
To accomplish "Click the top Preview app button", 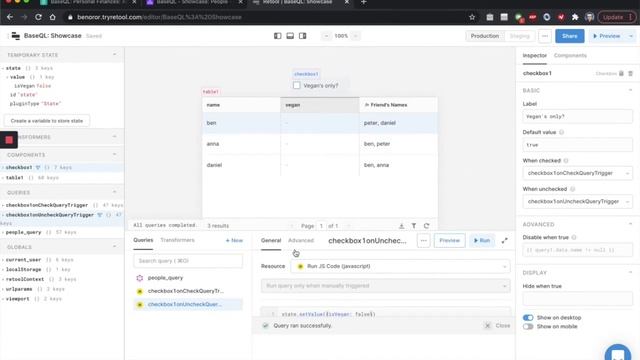I will 607,36.
